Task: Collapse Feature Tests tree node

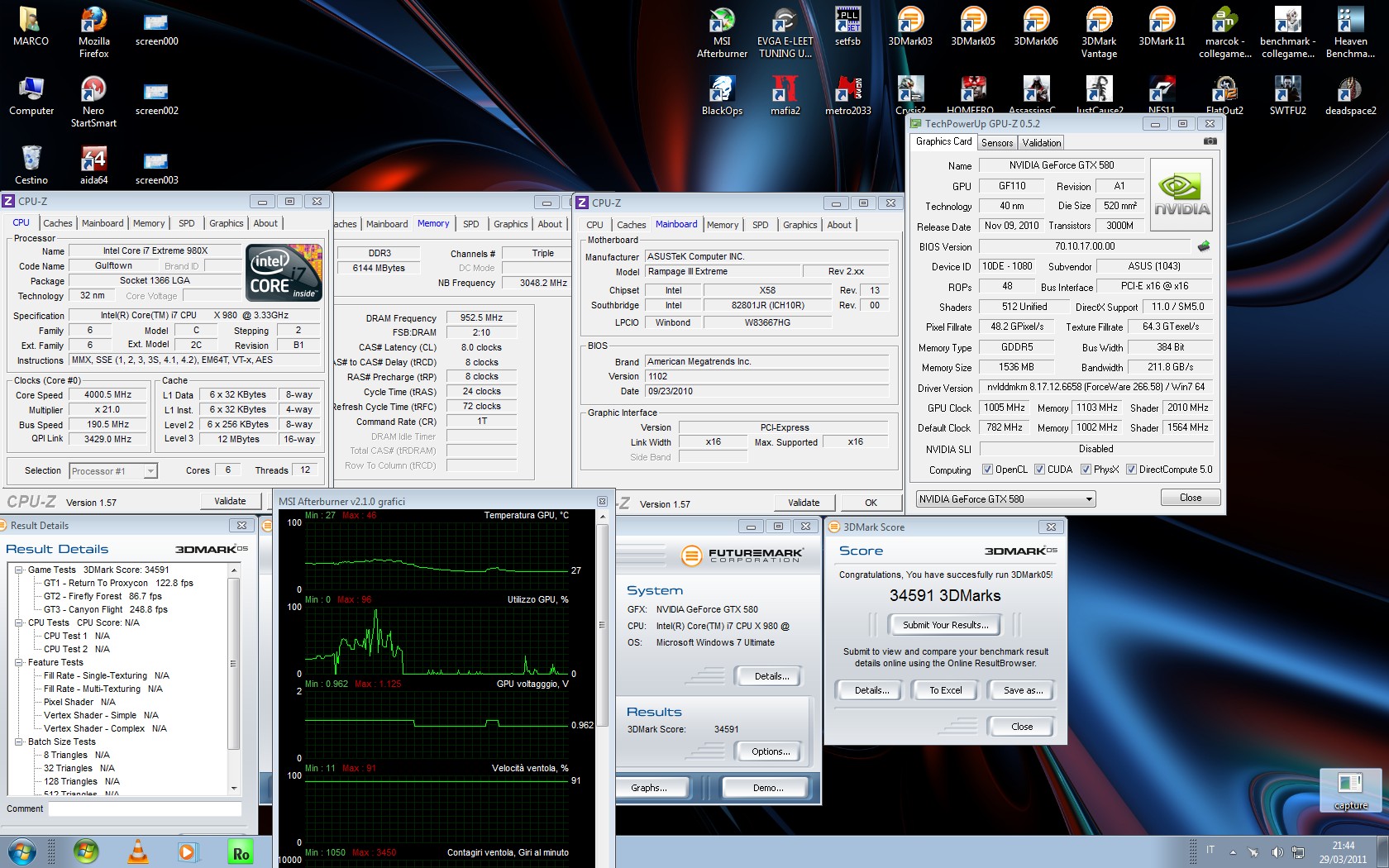Action: 19,662
